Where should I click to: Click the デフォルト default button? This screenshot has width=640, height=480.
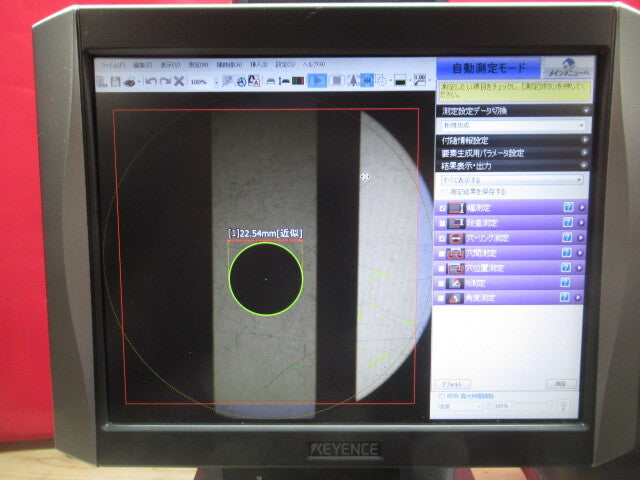click(453, 384)
